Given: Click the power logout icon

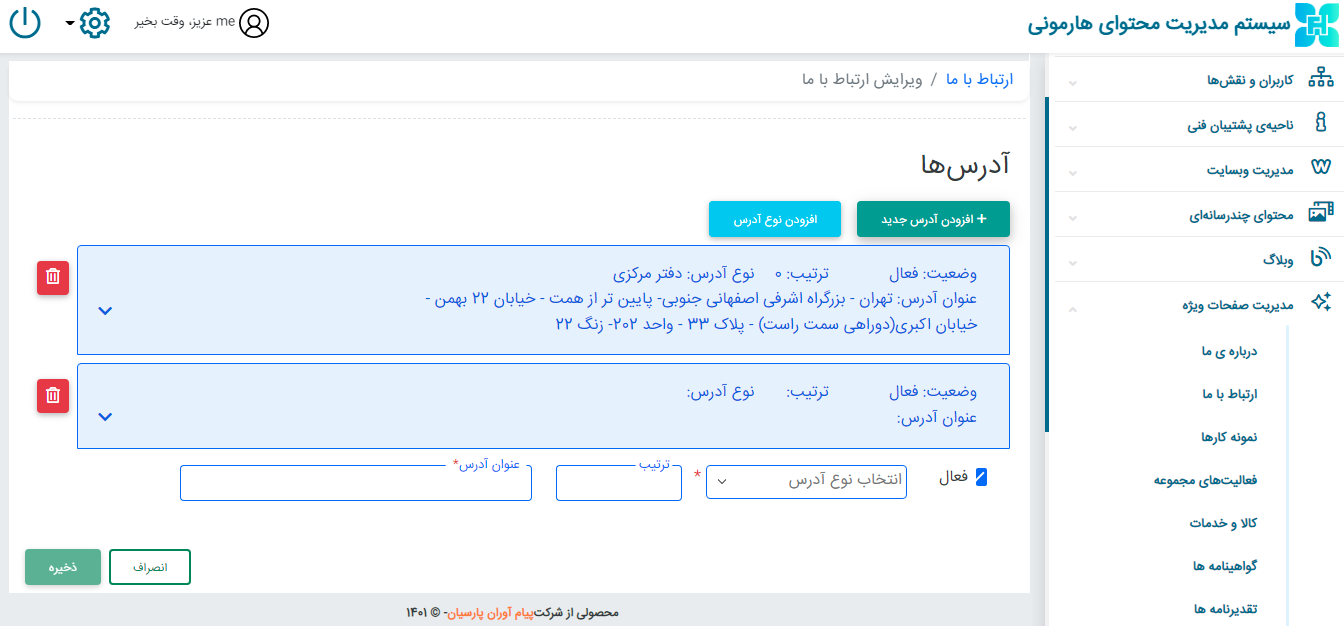Looking at the screenshot, I should 25,22.
